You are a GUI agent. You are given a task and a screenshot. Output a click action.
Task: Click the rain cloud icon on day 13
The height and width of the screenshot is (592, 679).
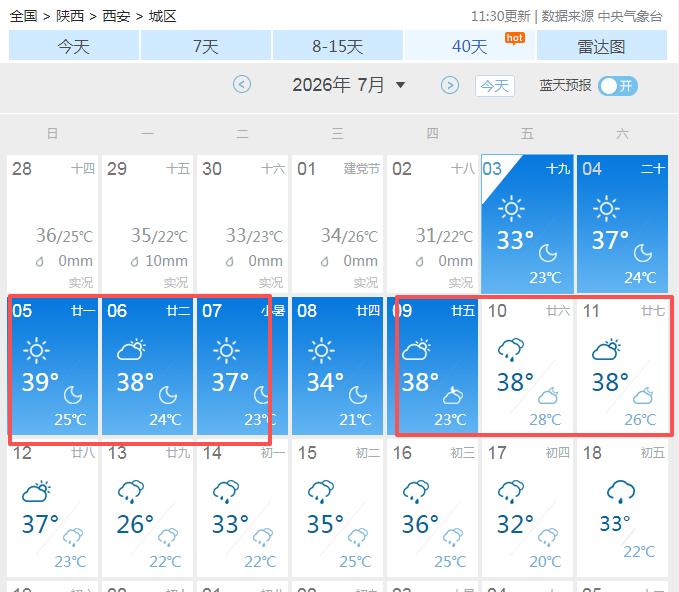tap(131, 492)
